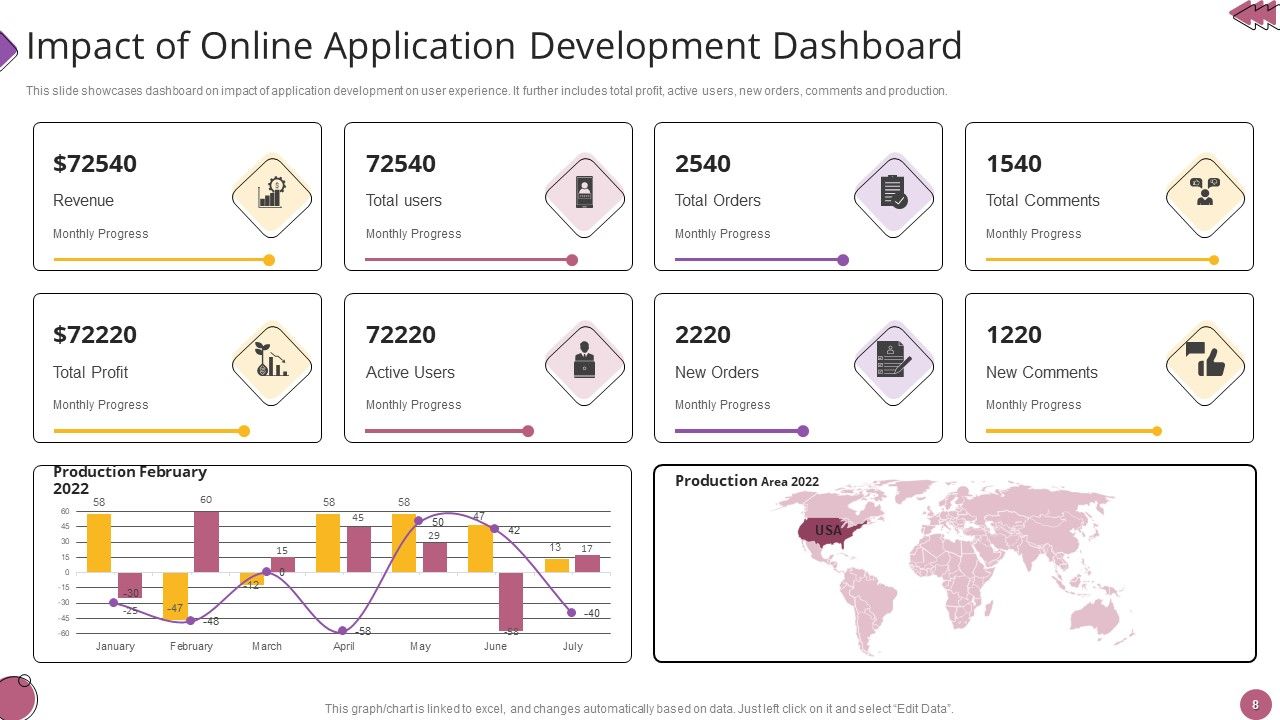Click the Revenue dollar chart icon
Screen dimensions: 1280x720
pos(271,193)
